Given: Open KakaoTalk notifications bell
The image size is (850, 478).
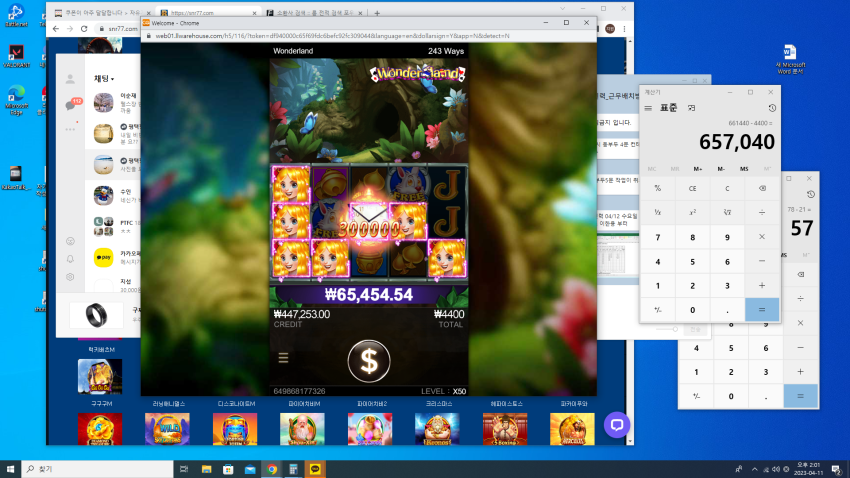Looking at the screenshot, I should 70,259.
